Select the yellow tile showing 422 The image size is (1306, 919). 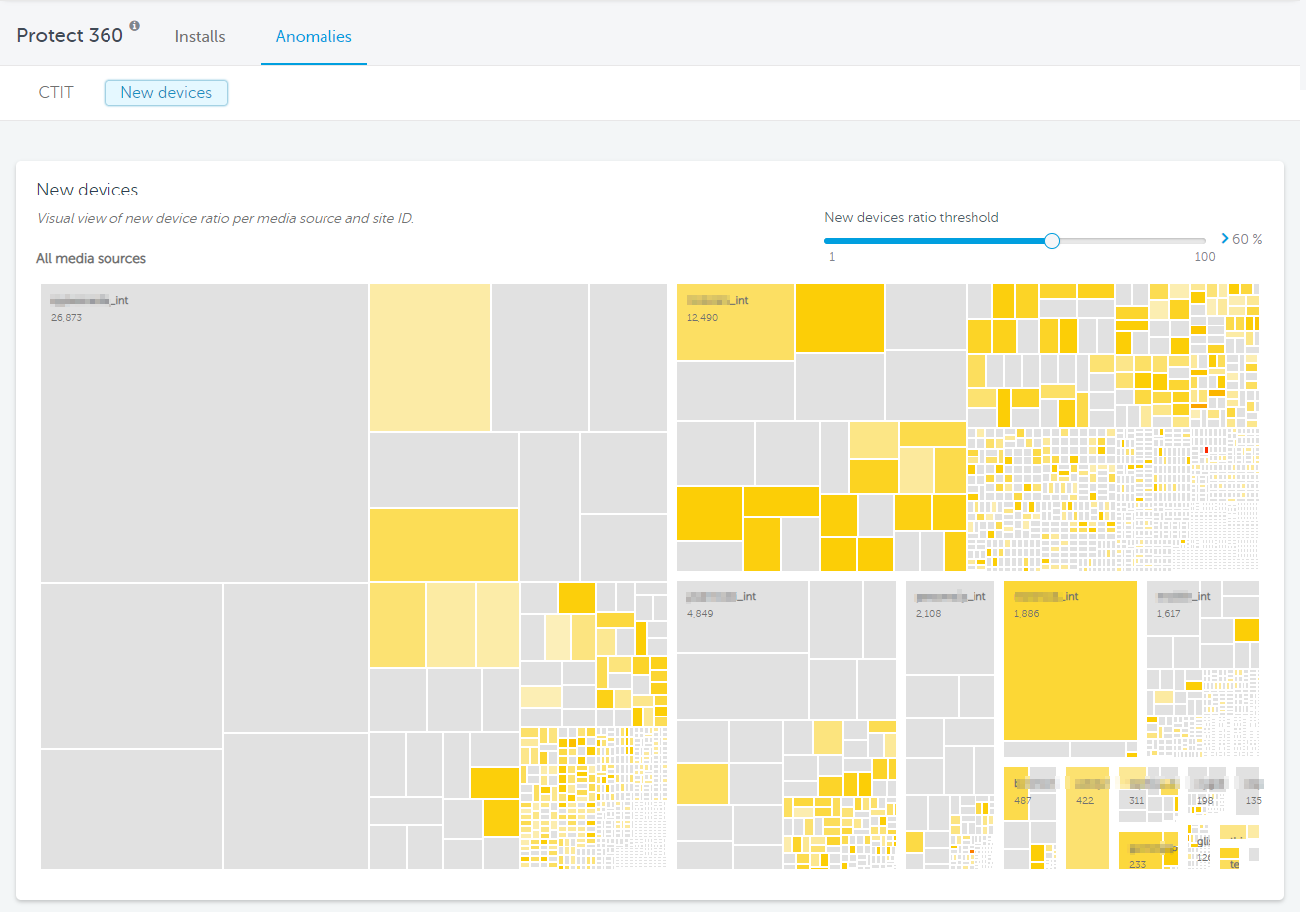1087,820
